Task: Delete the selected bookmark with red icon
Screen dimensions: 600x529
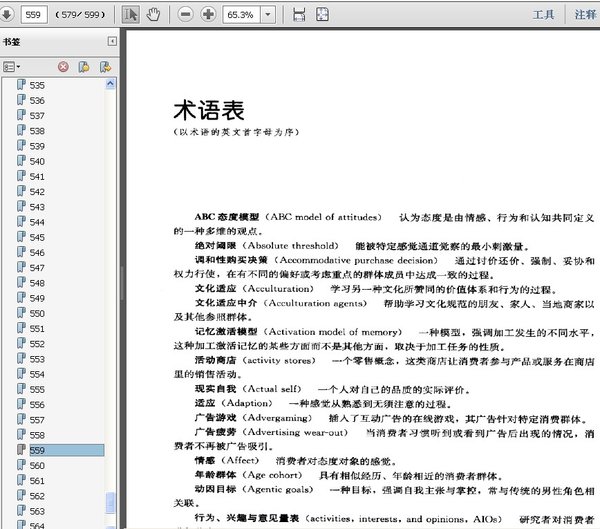Action: pyautogui.click(x=63, y=67)
